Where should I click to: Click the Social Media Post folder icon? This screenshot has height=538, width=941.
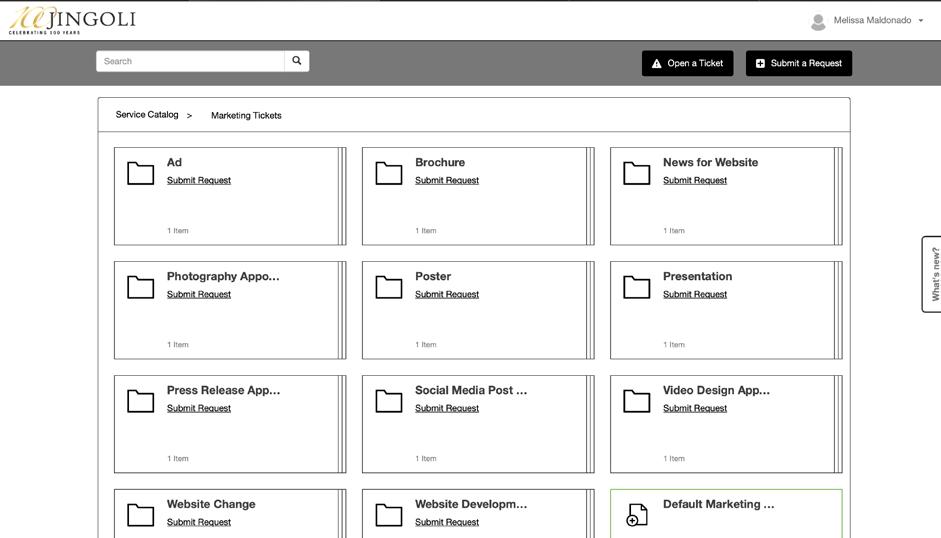pos(389,401)
